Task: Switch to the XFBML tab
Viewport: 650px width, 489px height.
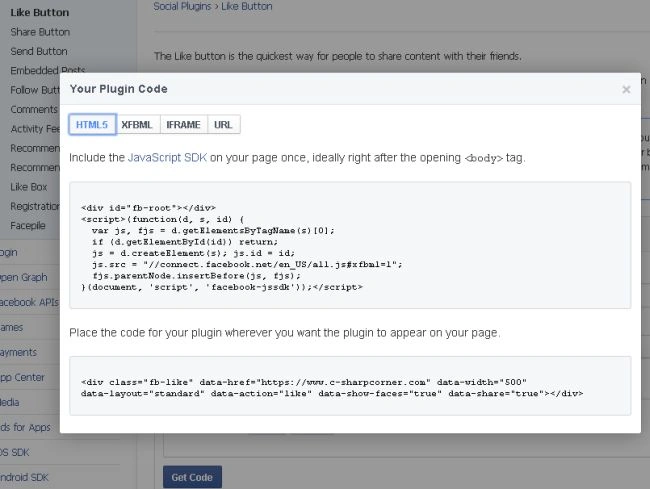Action: pyautogui.click(x=137, y=124)
